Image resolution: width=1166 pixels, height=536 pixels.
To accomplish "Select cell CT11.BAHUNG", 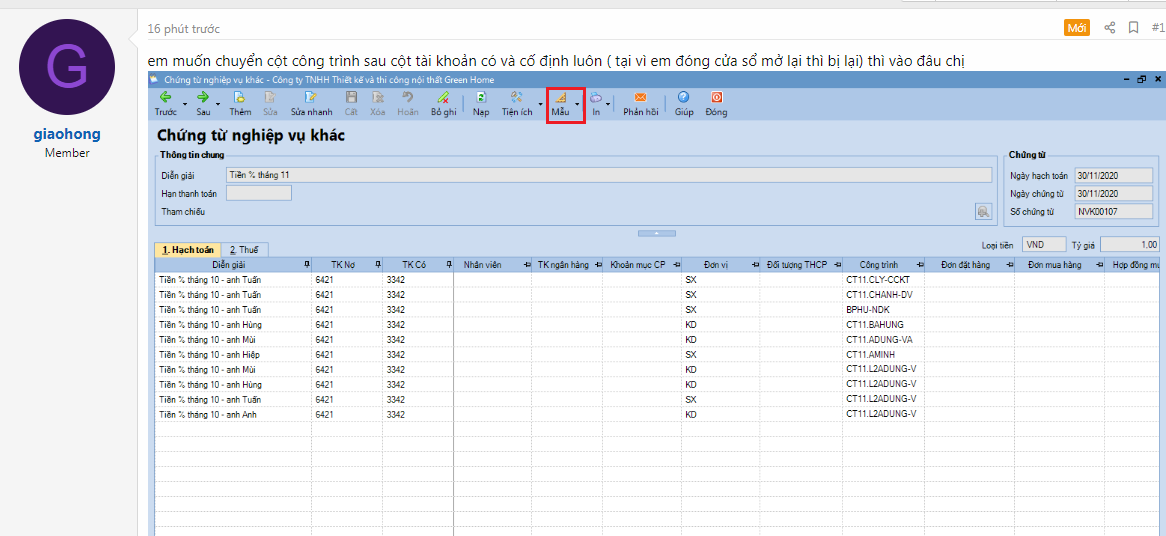I will 883,324.
